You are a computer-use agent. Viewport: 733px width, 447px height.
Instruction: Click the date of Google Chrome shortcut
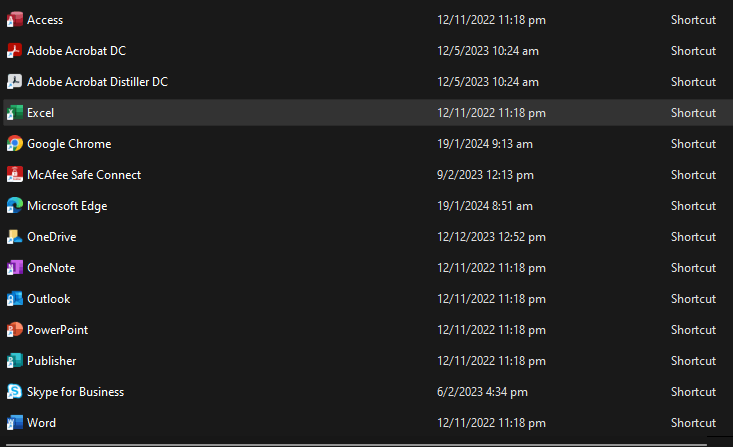(x=485, y=144)
